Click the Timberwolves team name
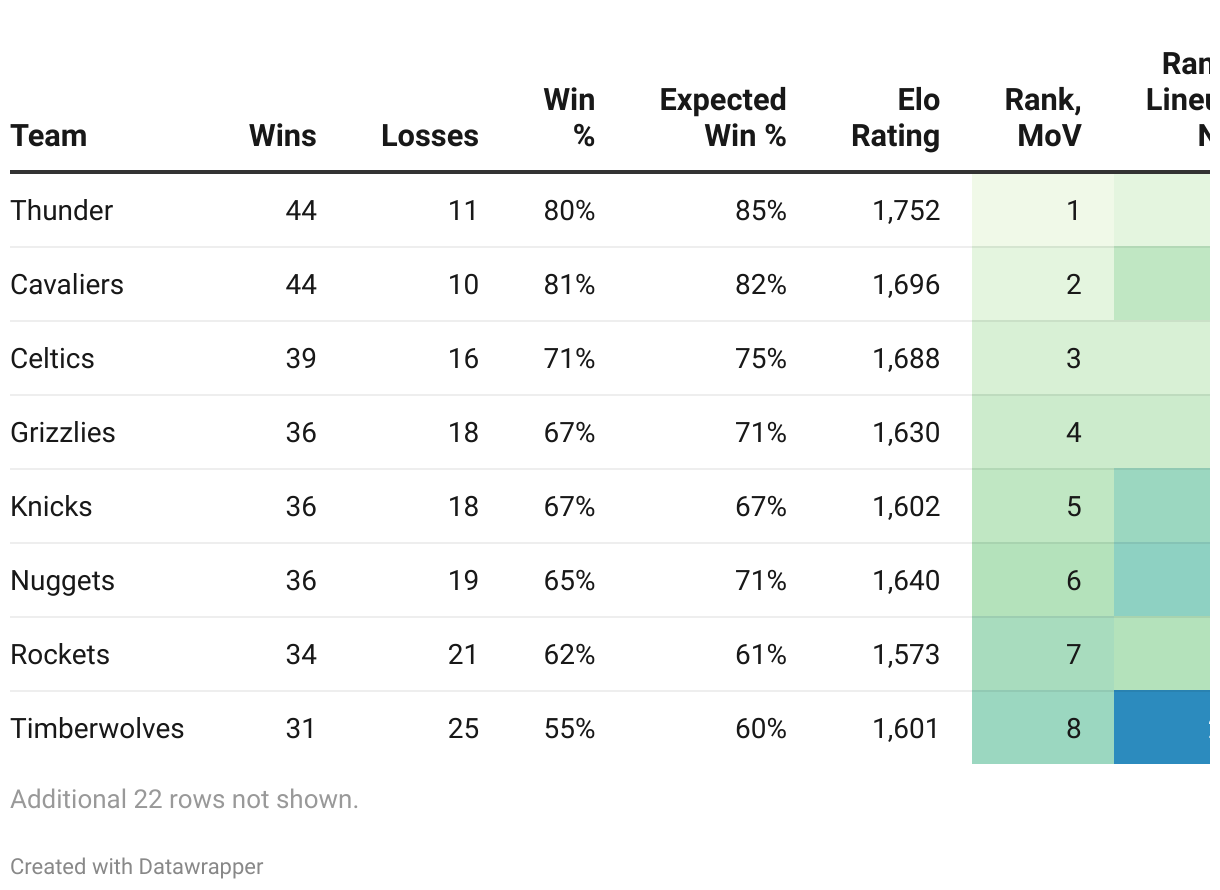Screen dimensions: 1220x890 [x=98, y=729]
